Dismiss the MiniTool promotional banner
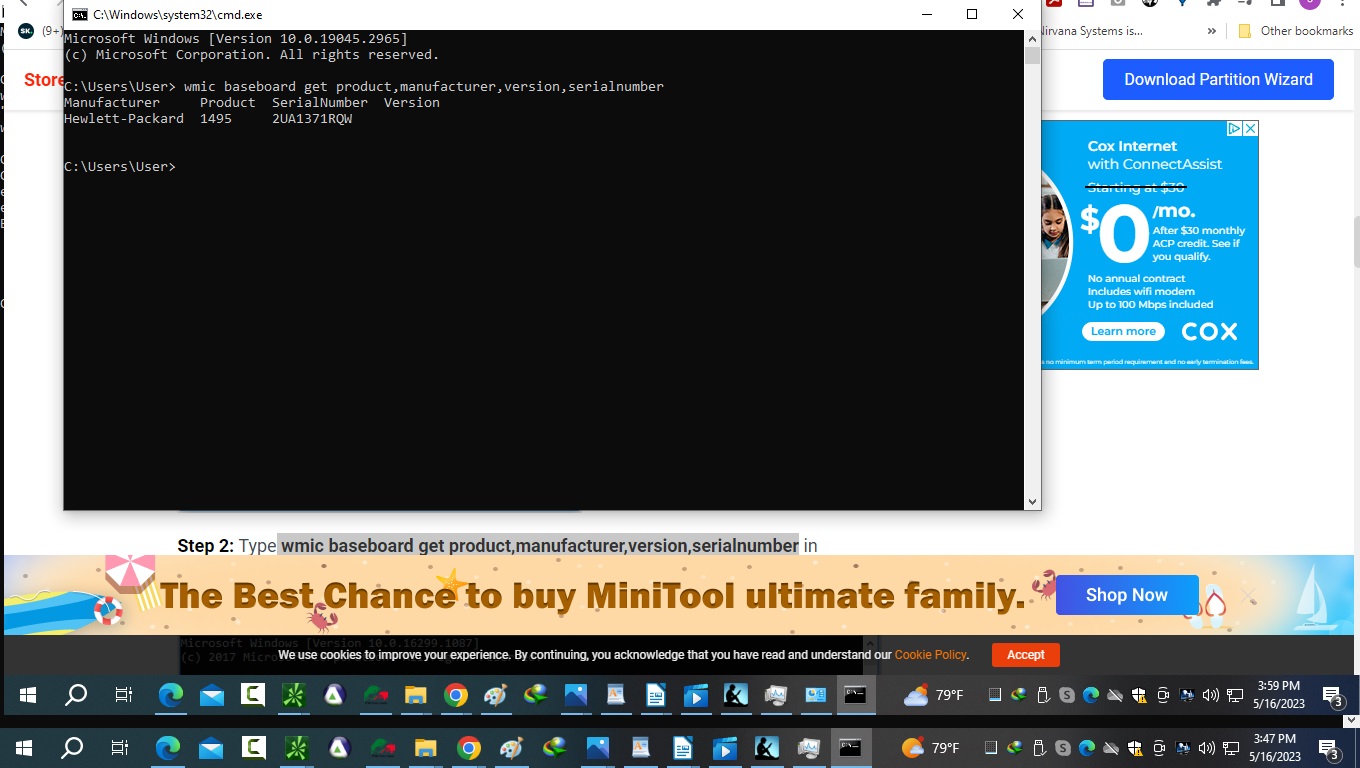The image size is (1360, 768). 1248,596
